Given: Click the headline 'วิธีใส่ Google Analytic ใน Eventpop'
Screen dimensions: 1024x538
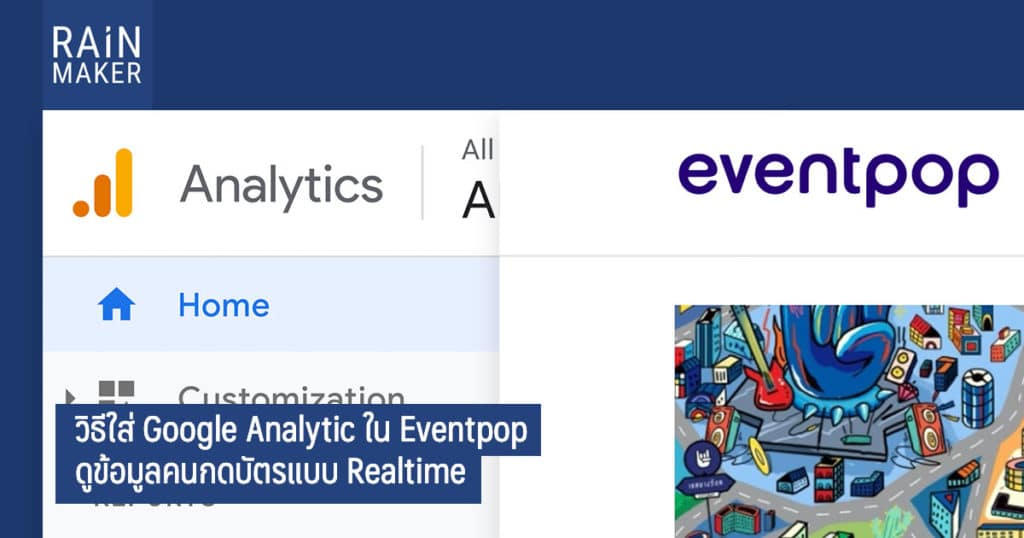Looking at the screenshot, I should click(x=298, y=430).
